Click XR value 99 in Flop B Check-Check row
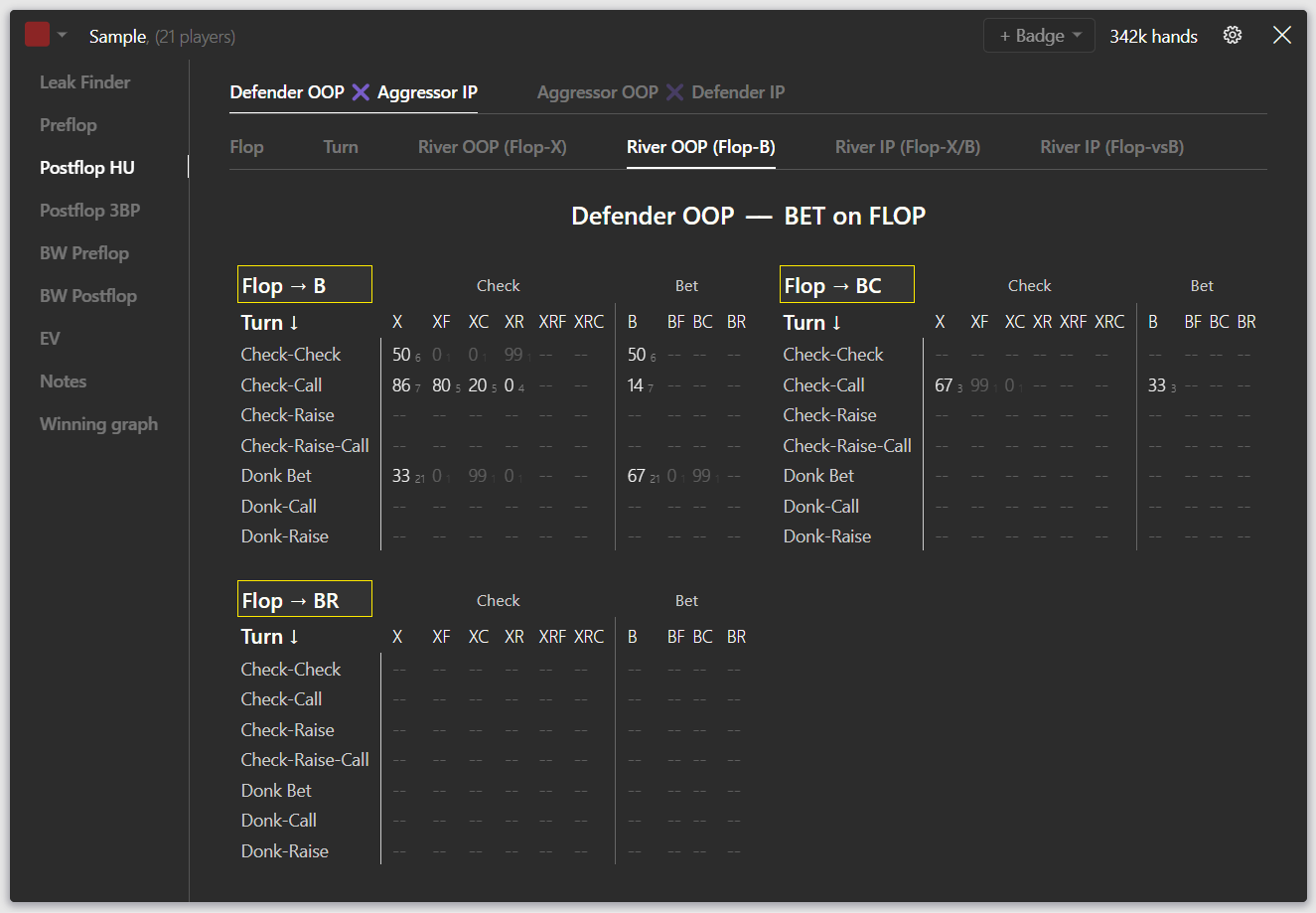The height and width of the screenshot is (913, 1316). coord(513,355)
